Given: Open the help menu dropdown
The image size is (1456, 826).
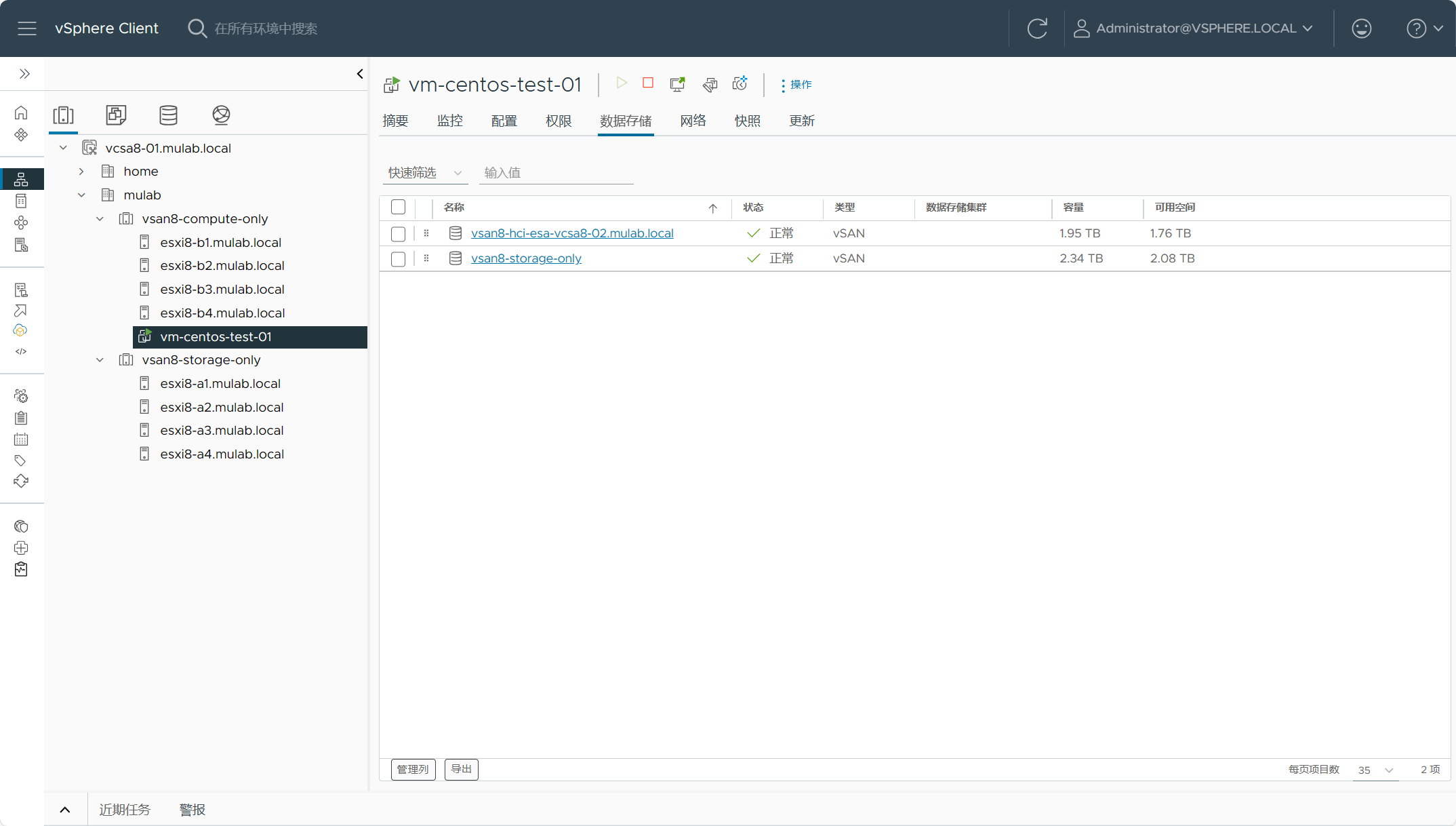Looking at the screenshot, I should click(1425, 28).
